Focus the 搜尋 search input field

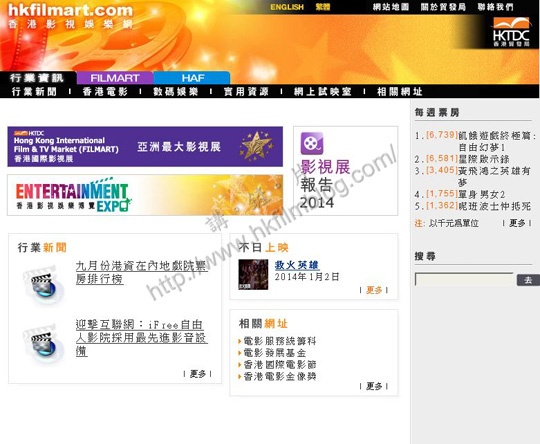click(464, 279)
